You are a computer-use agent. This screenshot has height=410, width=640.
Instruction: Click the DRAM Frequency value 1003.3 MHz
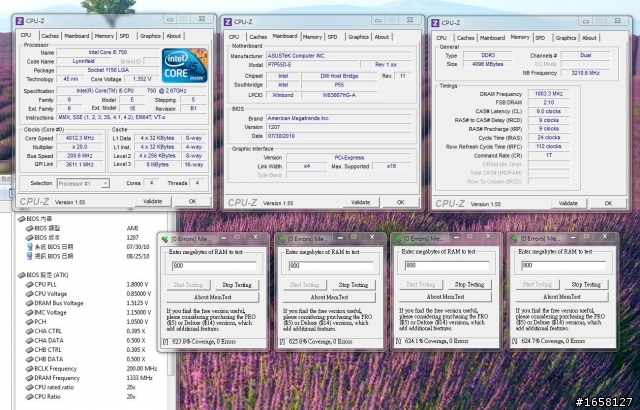click(x=549, y=94)
